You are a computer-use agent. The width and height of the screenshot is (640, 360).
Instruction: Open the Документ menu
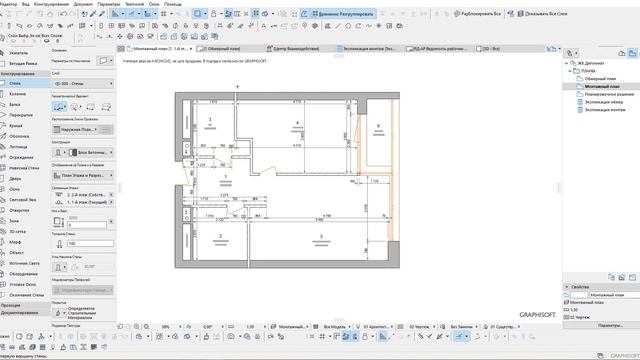pos(83,4)
